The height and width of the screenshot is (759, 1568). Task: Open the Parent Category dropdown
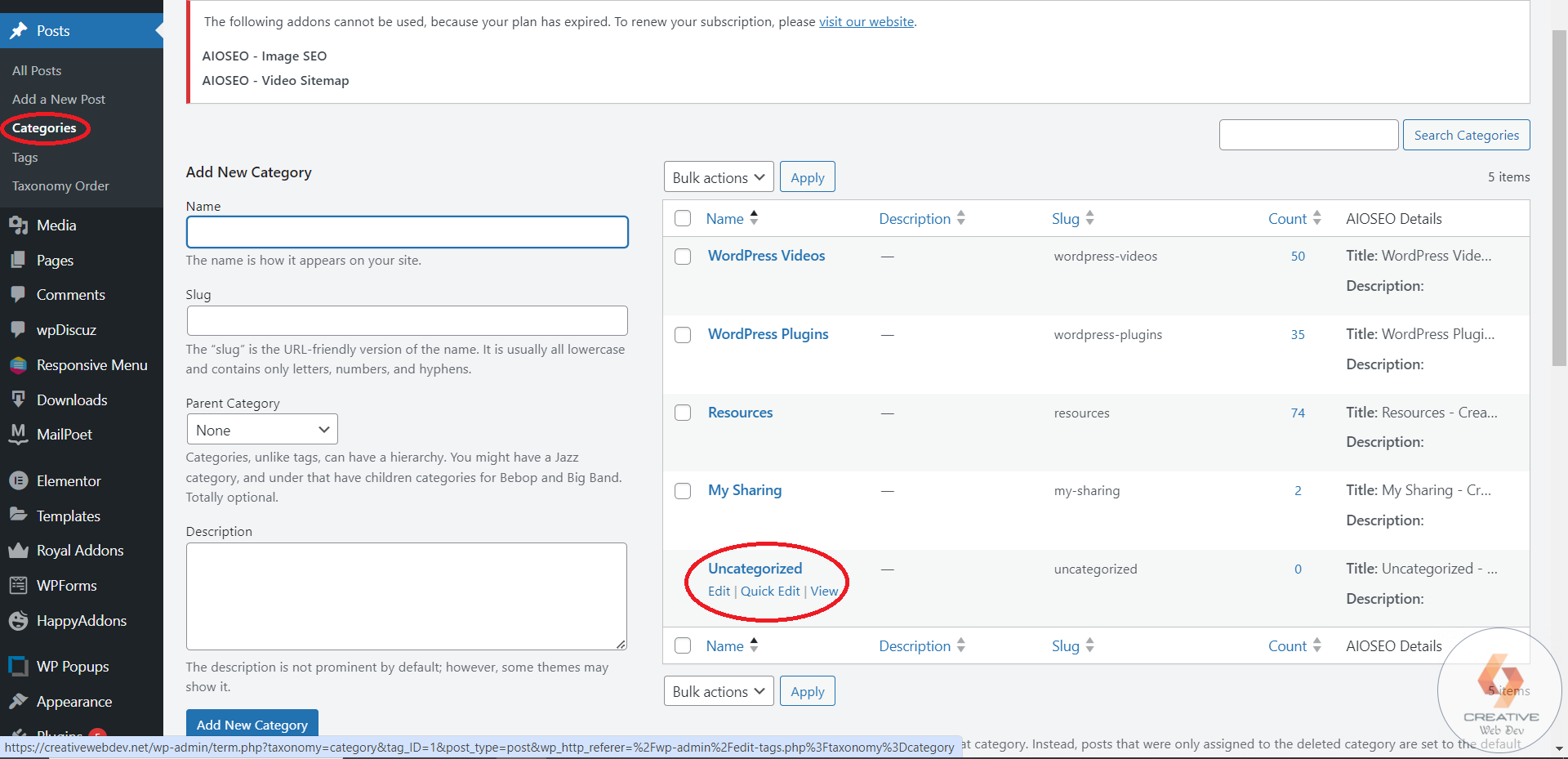click(262, 430)
